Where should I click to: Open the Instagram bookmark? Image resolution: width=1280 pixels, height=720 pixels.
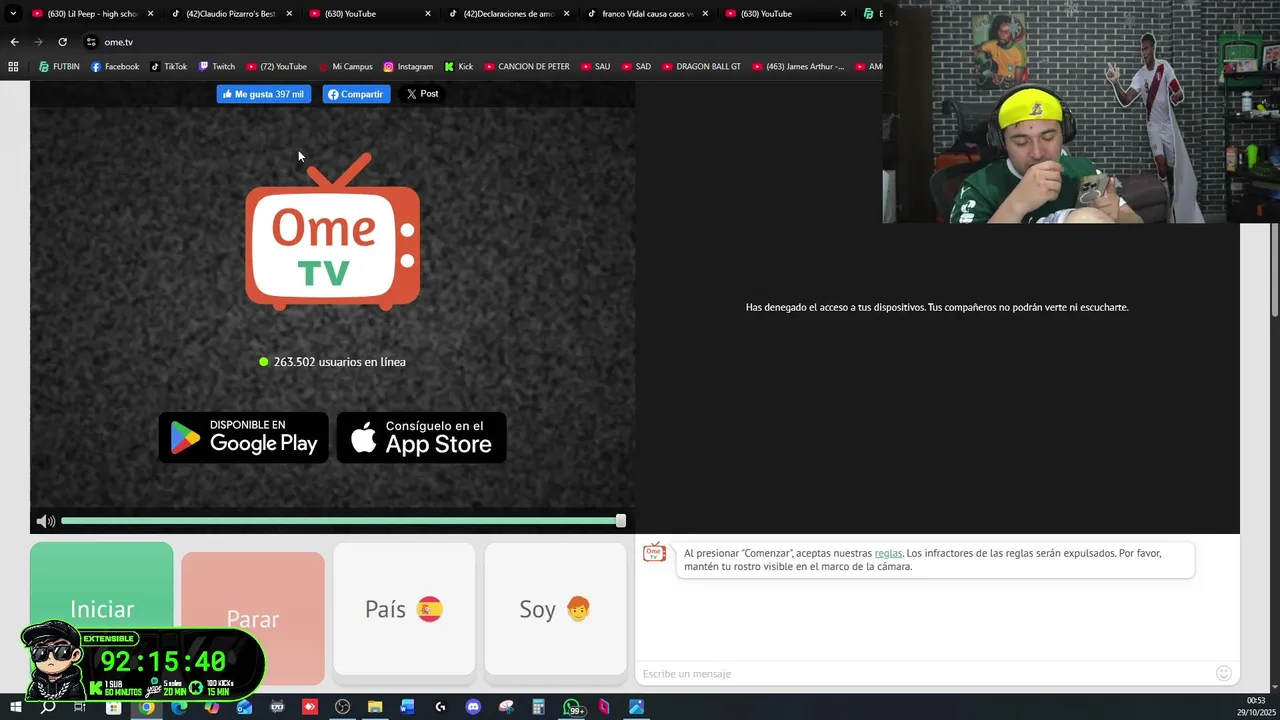coord(408,67)
